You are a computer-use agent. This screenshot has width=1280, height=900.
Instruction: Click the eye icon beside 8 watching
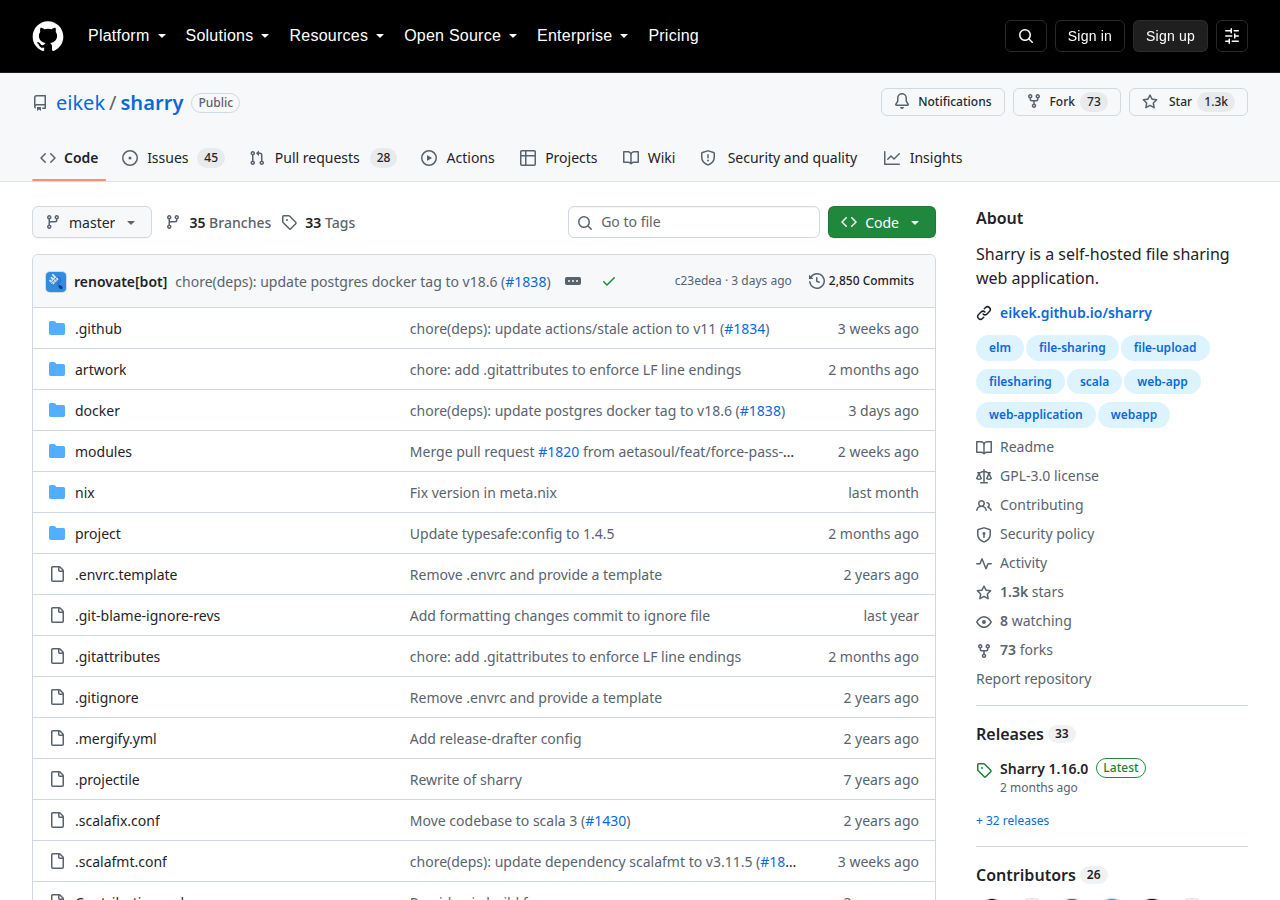tap(984, 621)
